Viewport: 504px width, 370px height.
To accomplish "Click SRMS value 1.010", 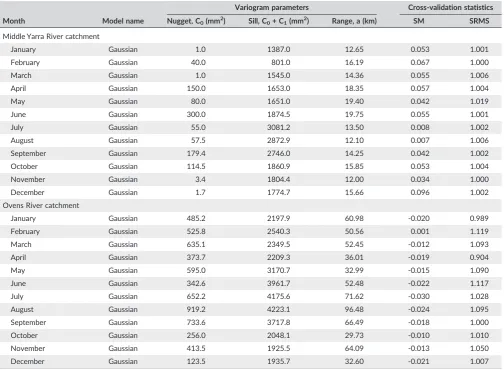I will [x=479, y=335].
